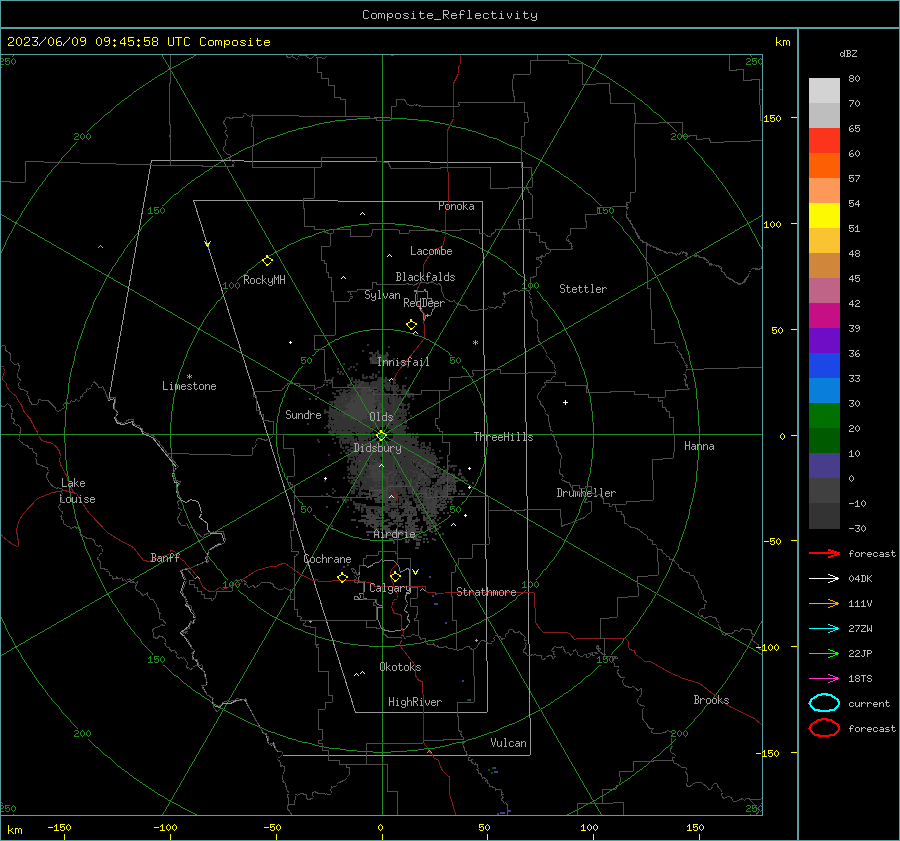Viewport: 900px width, 841px height.
Task: Click the green 30 dBZ swatch
Action: tap(824, 415)
